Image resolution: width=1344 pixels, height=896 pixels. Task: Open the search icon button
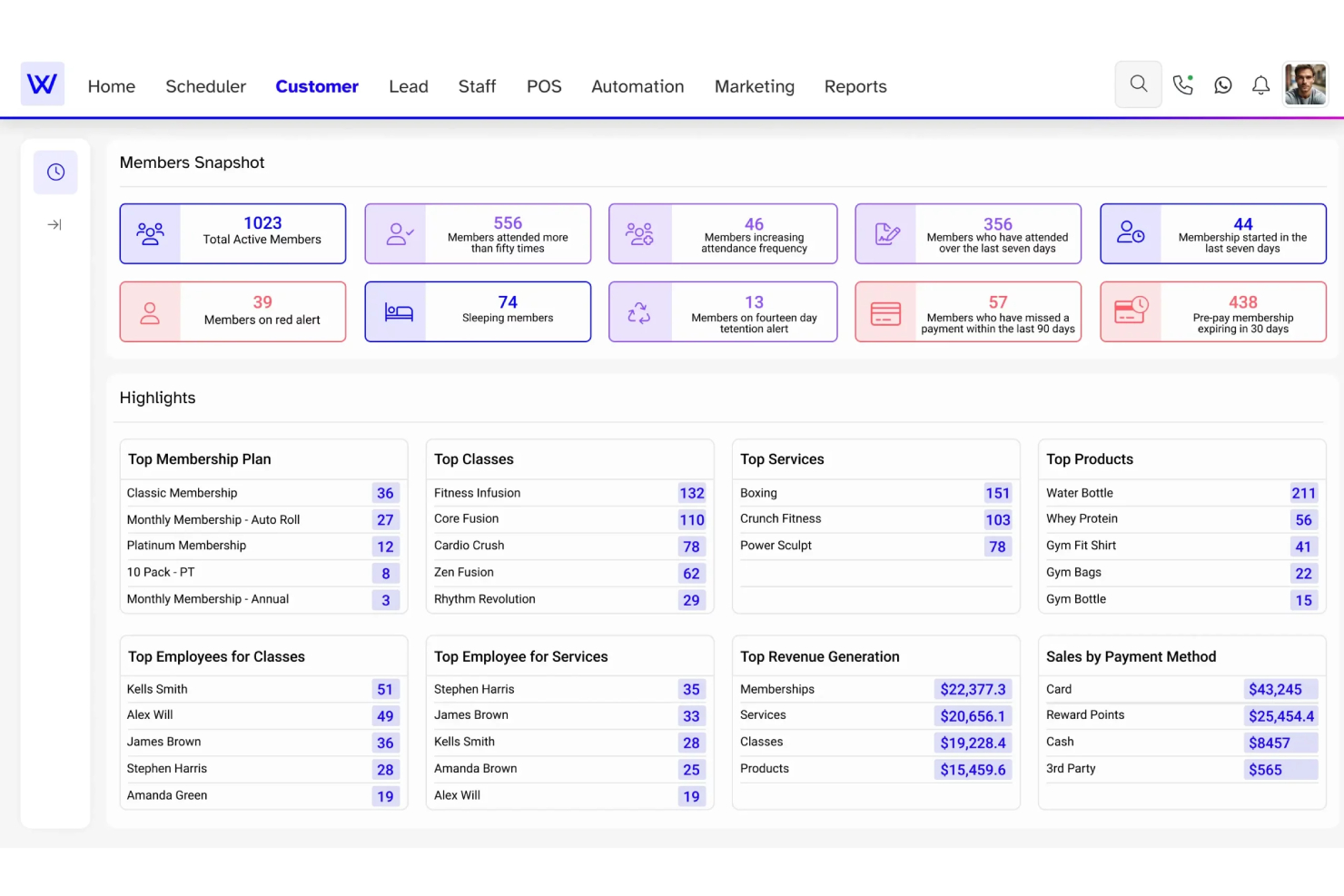(x=1139, y=84)
